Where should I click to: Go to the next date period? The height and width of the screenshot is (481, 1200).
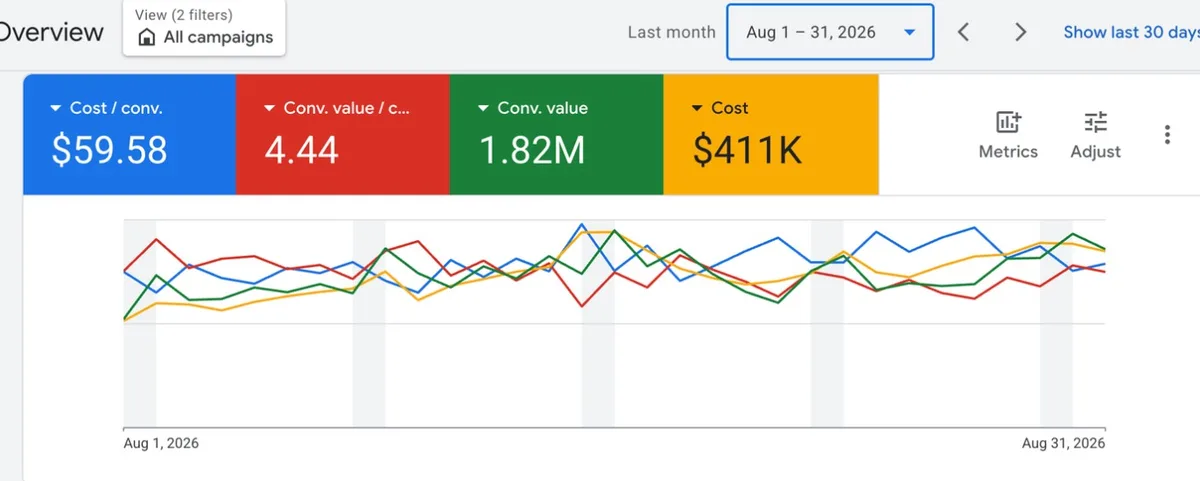pyautogui.click(x=1020, y=32)
